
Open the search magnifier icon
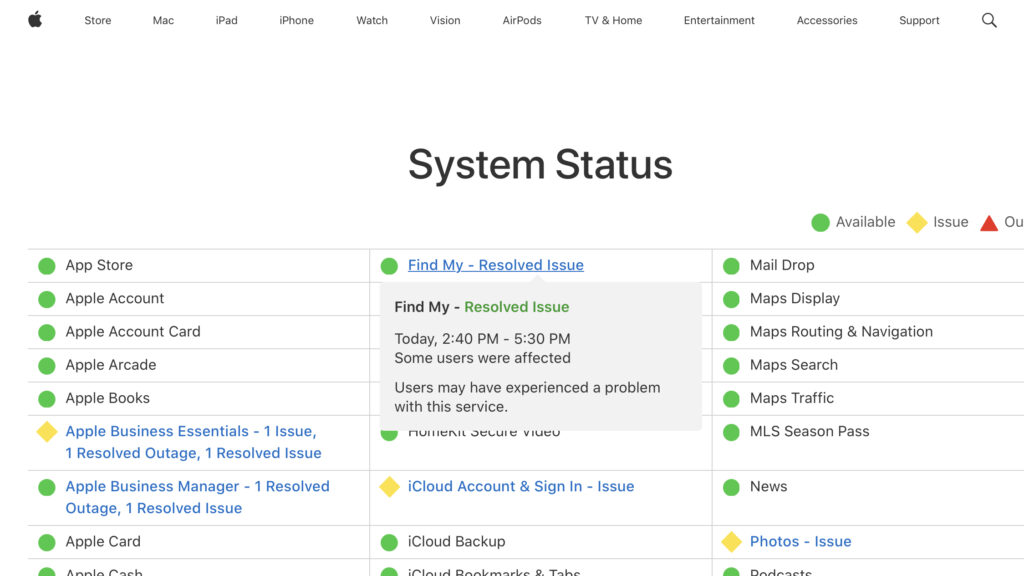click(x=989, y=19)
